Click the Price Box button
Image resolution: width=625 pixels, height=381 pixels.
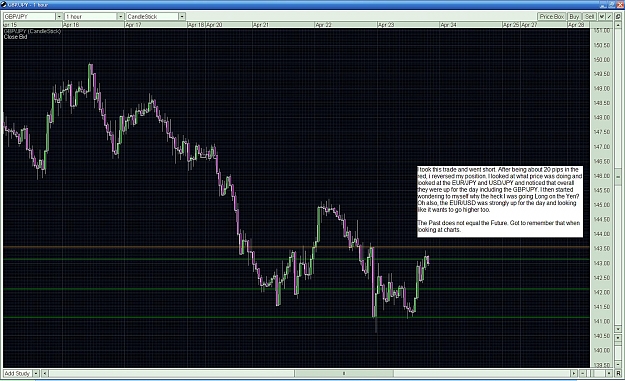[x=552, y=16]
